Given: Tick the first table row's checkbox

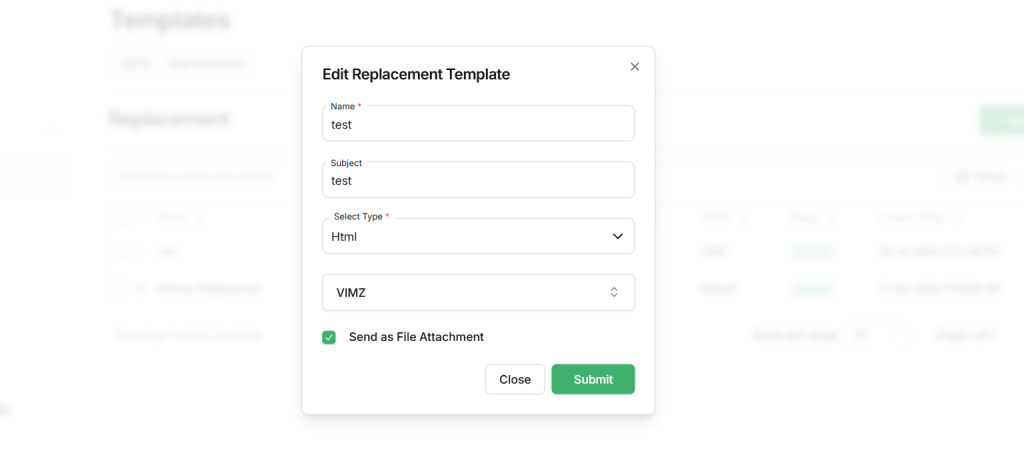Looking at the screenshot, I should 121,252.
